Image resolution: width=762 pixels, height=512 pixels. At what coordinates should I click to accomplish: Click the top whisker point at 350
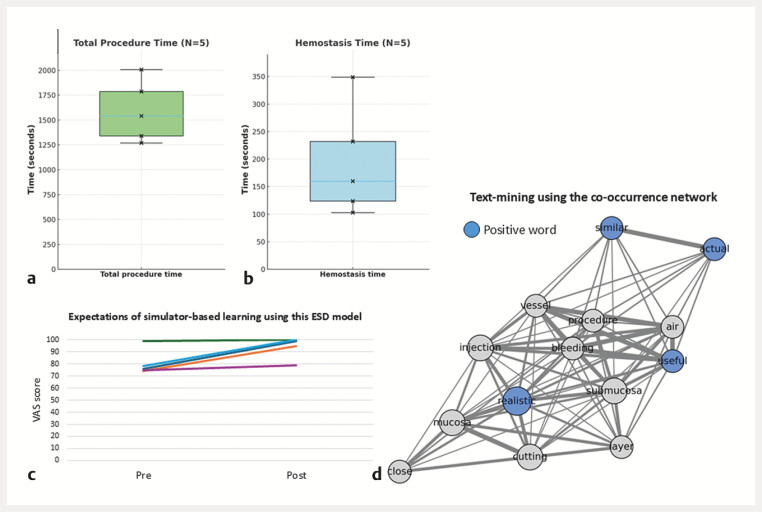click(353, 77)
